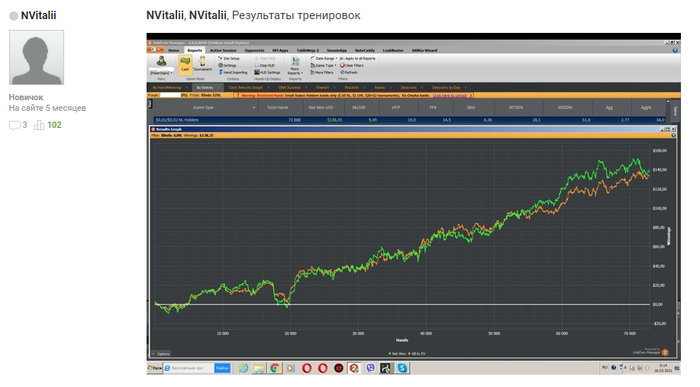The image size is (700, 387).
Task: Open the HM Apps ribbon tab
Action: (x=280, y=50)
